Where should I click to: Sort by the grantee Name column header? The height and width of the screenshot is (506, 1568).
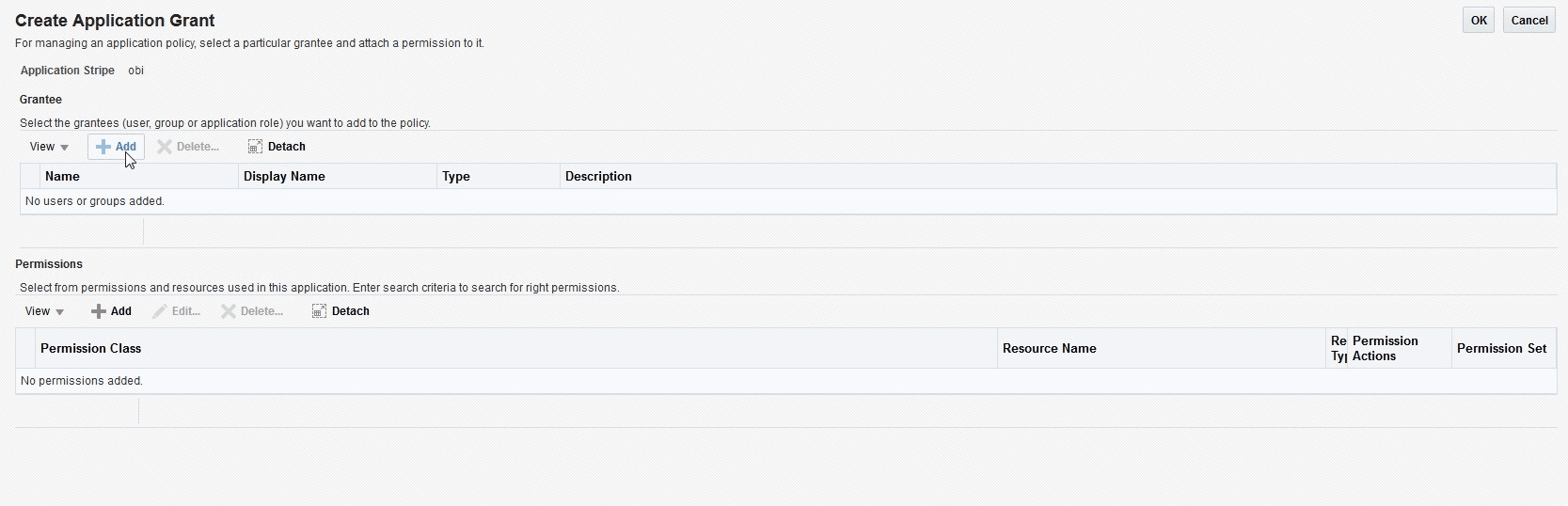pos(62,177)
